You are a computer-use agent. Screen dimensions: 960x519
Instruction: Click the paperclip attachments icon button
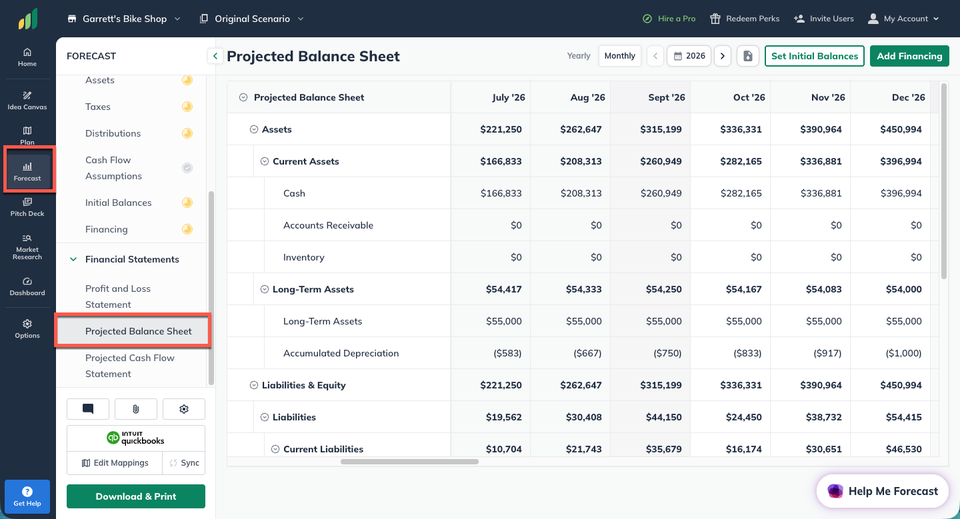(x=136, y=409)
